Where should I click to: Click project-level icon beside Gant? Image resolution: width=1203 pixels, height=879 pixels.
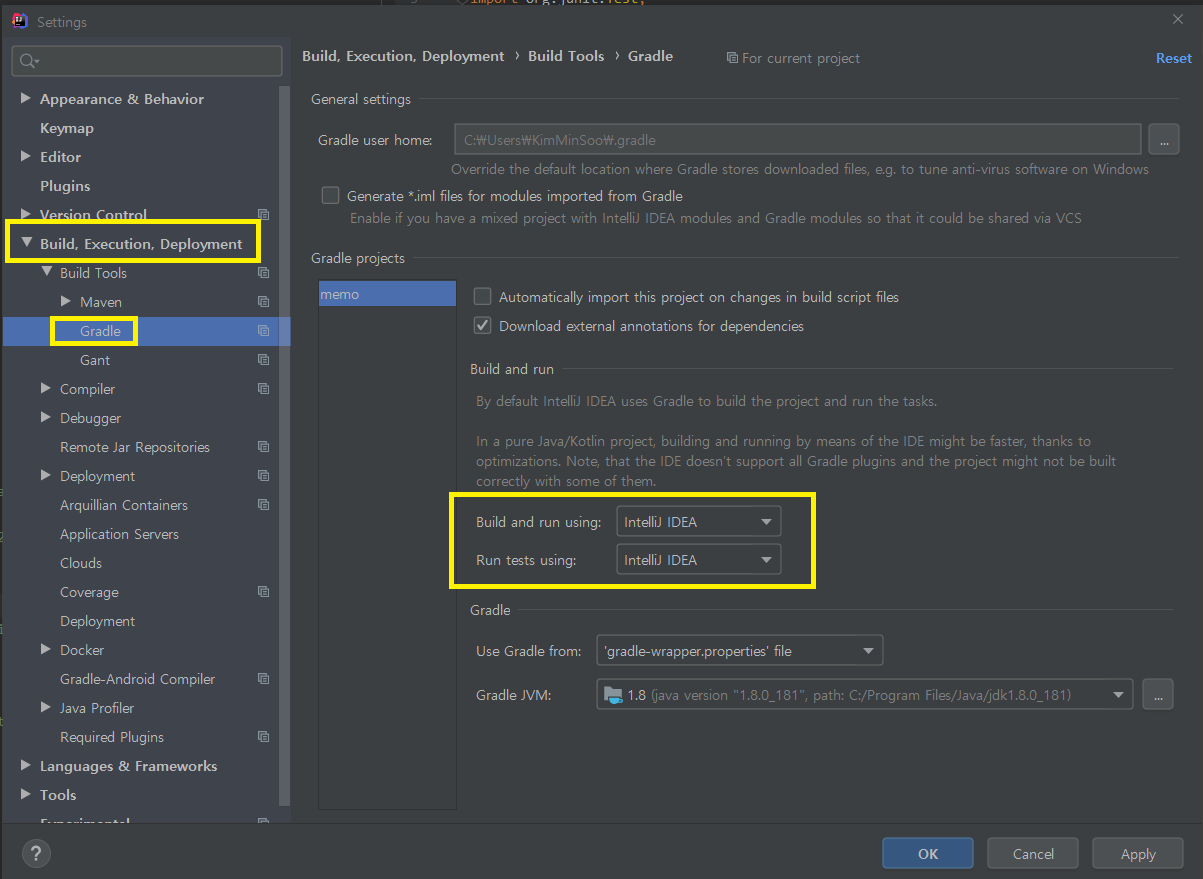263,360
